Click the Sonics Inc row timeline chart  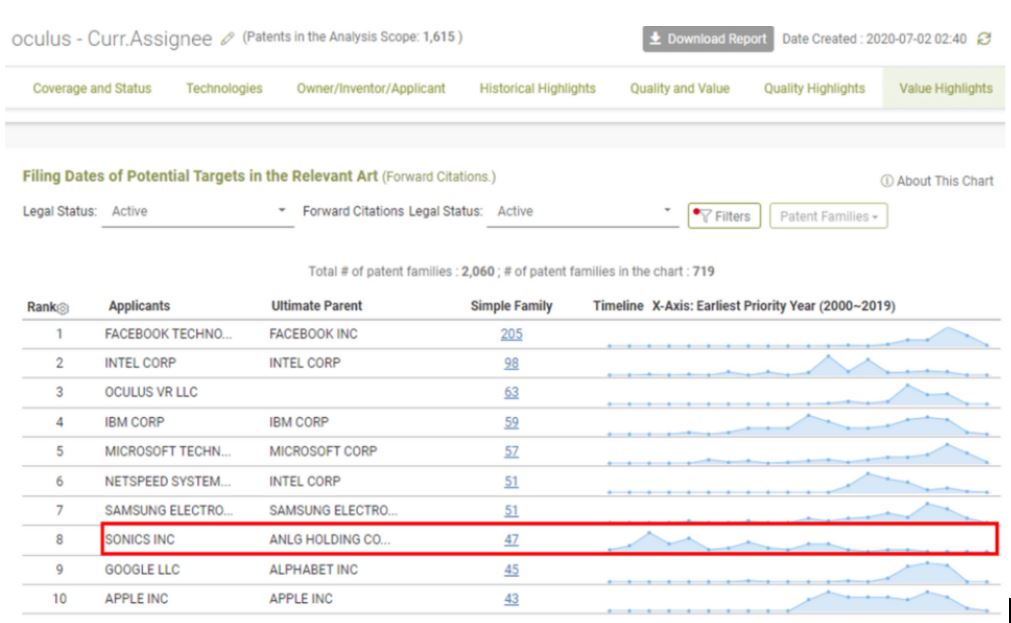798,540
